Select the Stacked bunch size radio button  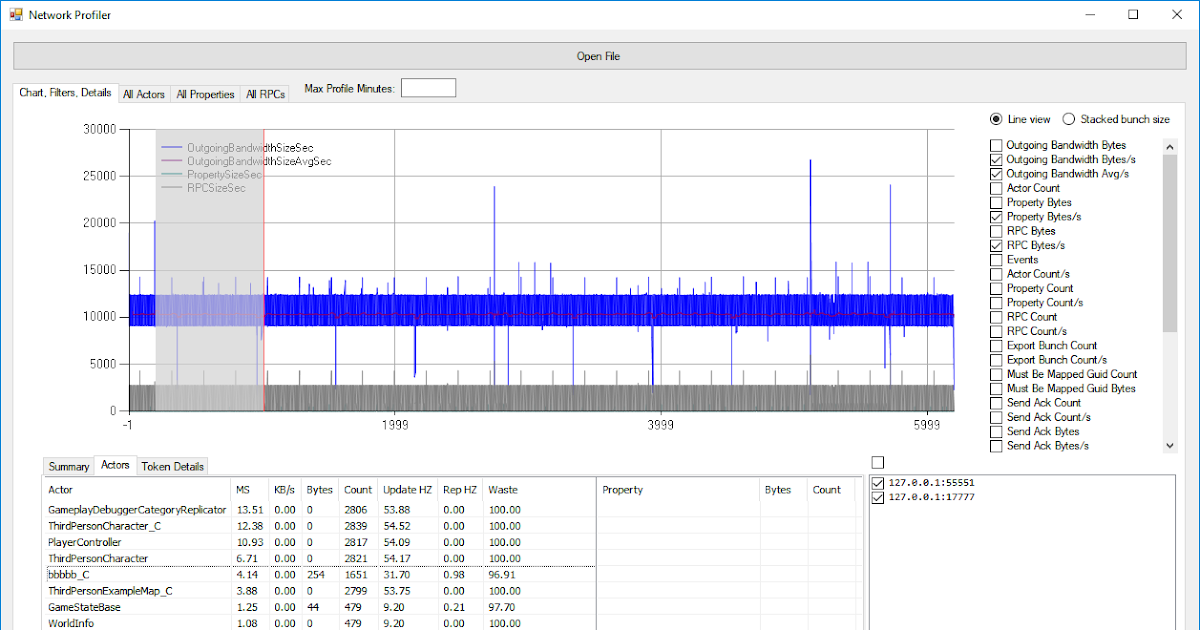(1068, 119)
